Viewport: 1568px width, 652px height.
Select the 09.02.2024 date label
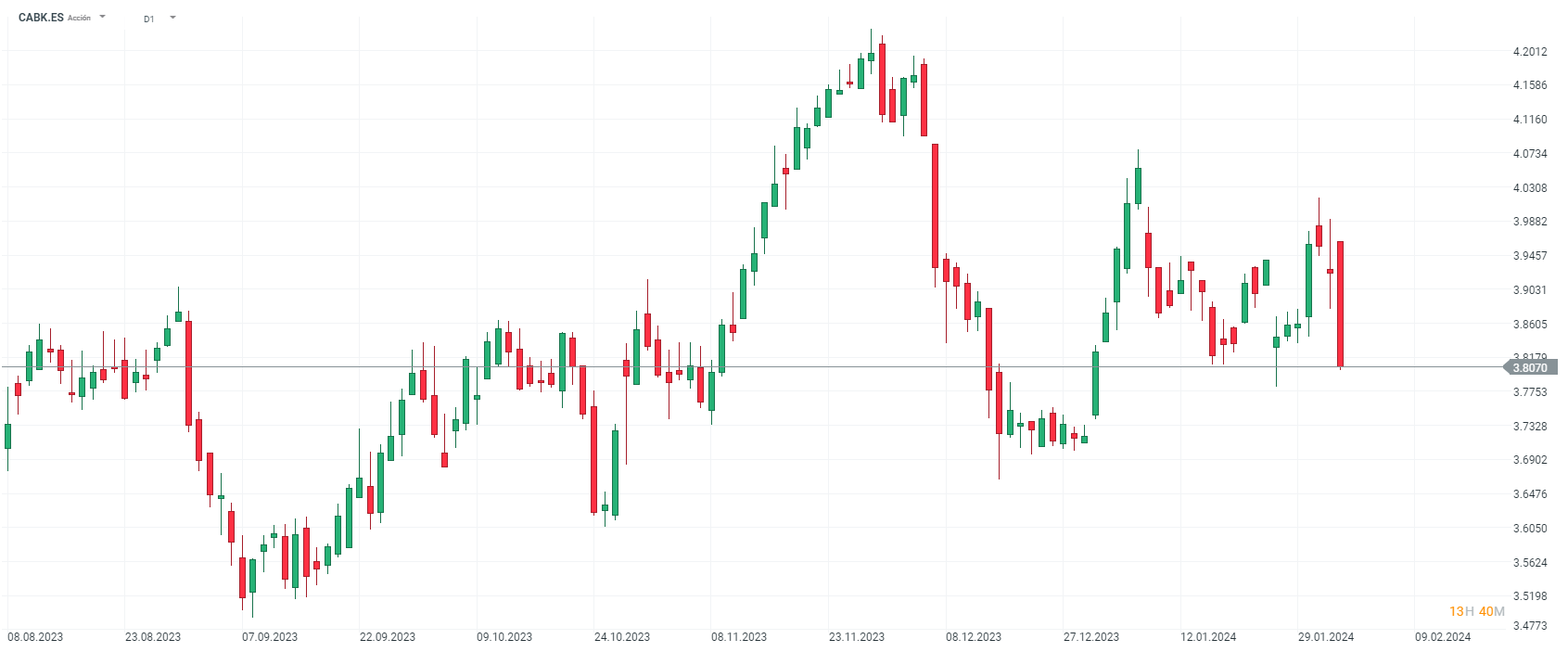click(1443, 637)
